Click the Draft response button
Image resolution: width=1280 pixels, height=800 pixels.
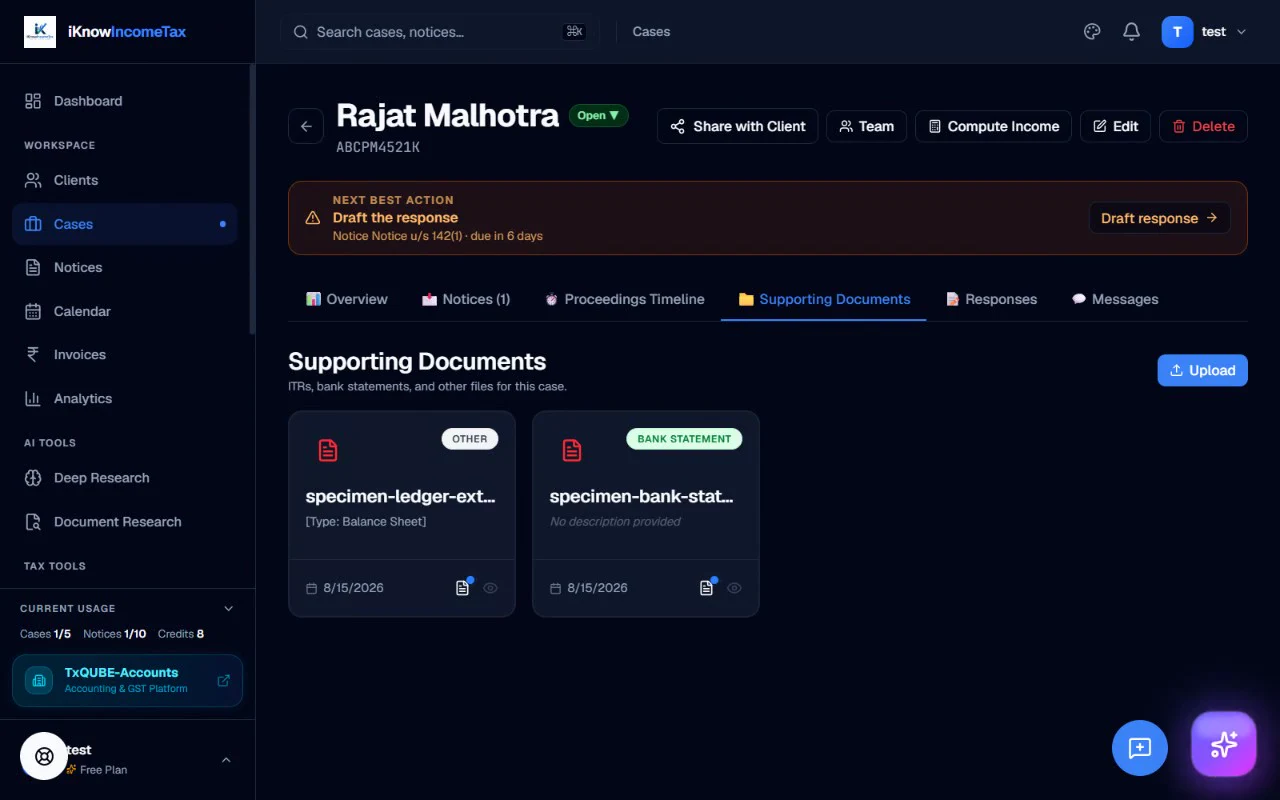pos(1159,218)
